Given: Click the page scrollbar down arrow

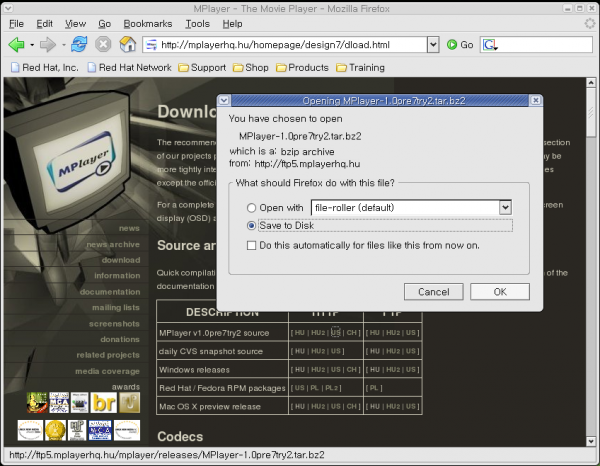Looking at the screenshot, I should (x=591, y=442).
